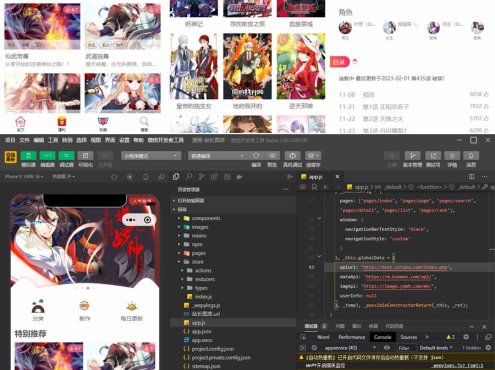Click the clear console icon
Viewport: 495px width, 370px height.
[314, 348]
